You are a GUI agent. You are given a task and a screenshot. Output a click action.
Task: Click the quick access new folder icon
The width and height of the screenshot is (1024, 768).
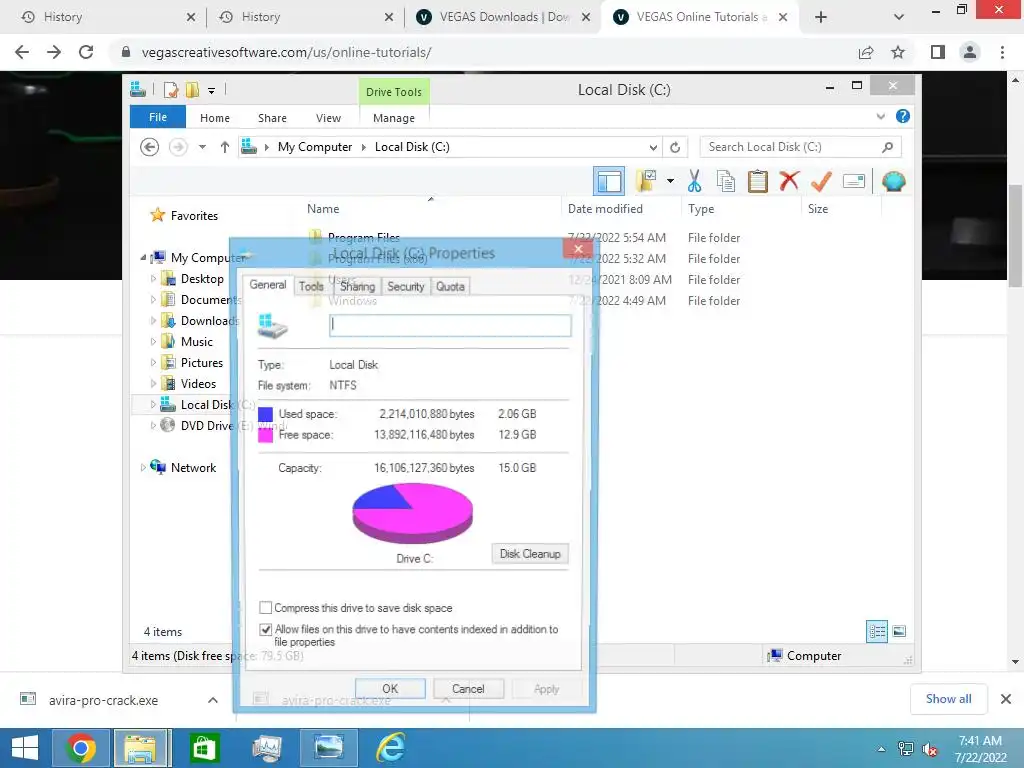192,90
